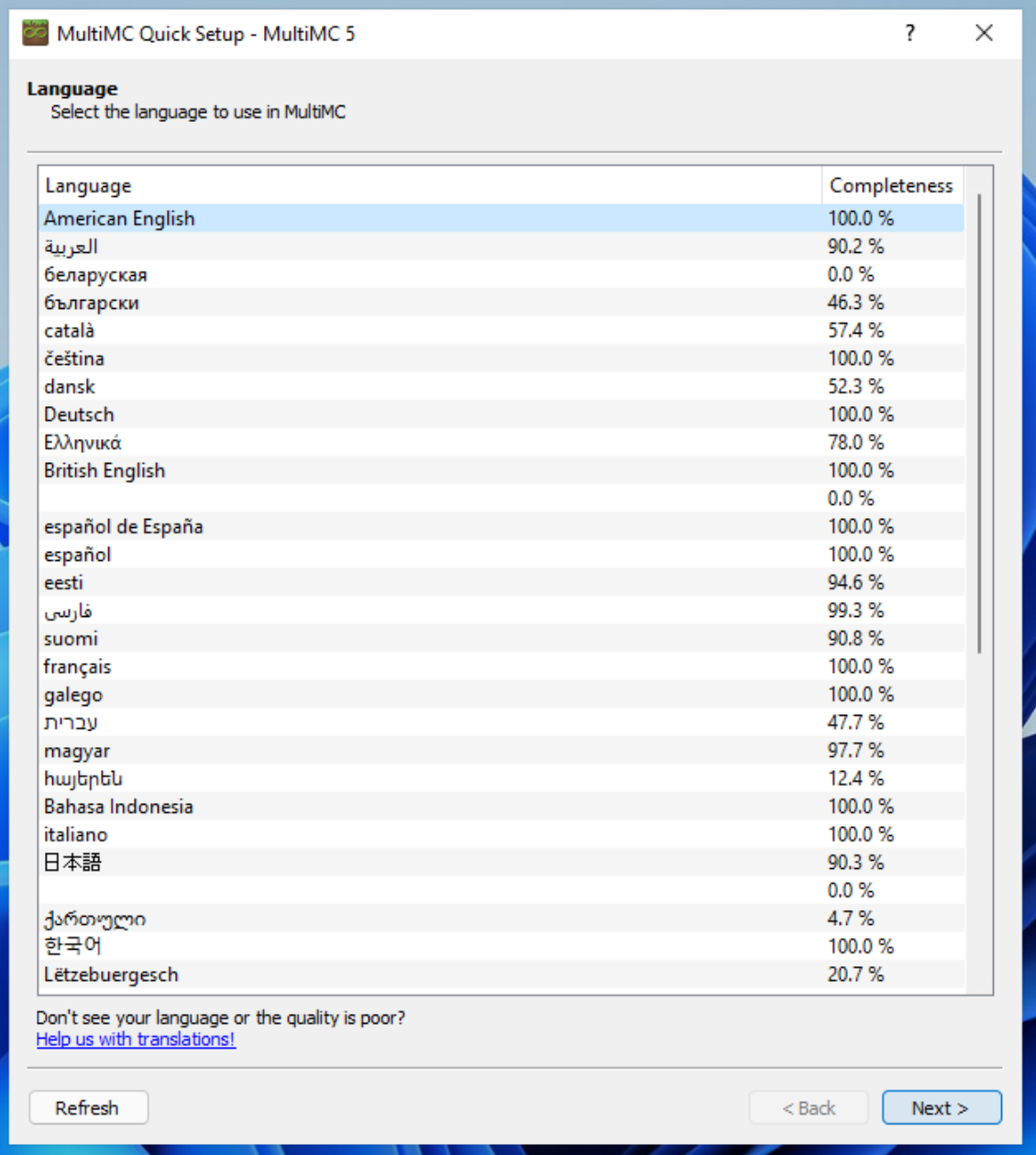Sort by the Completeness column header
Screen dimensions: 1036x1155
tap(890, 185)
